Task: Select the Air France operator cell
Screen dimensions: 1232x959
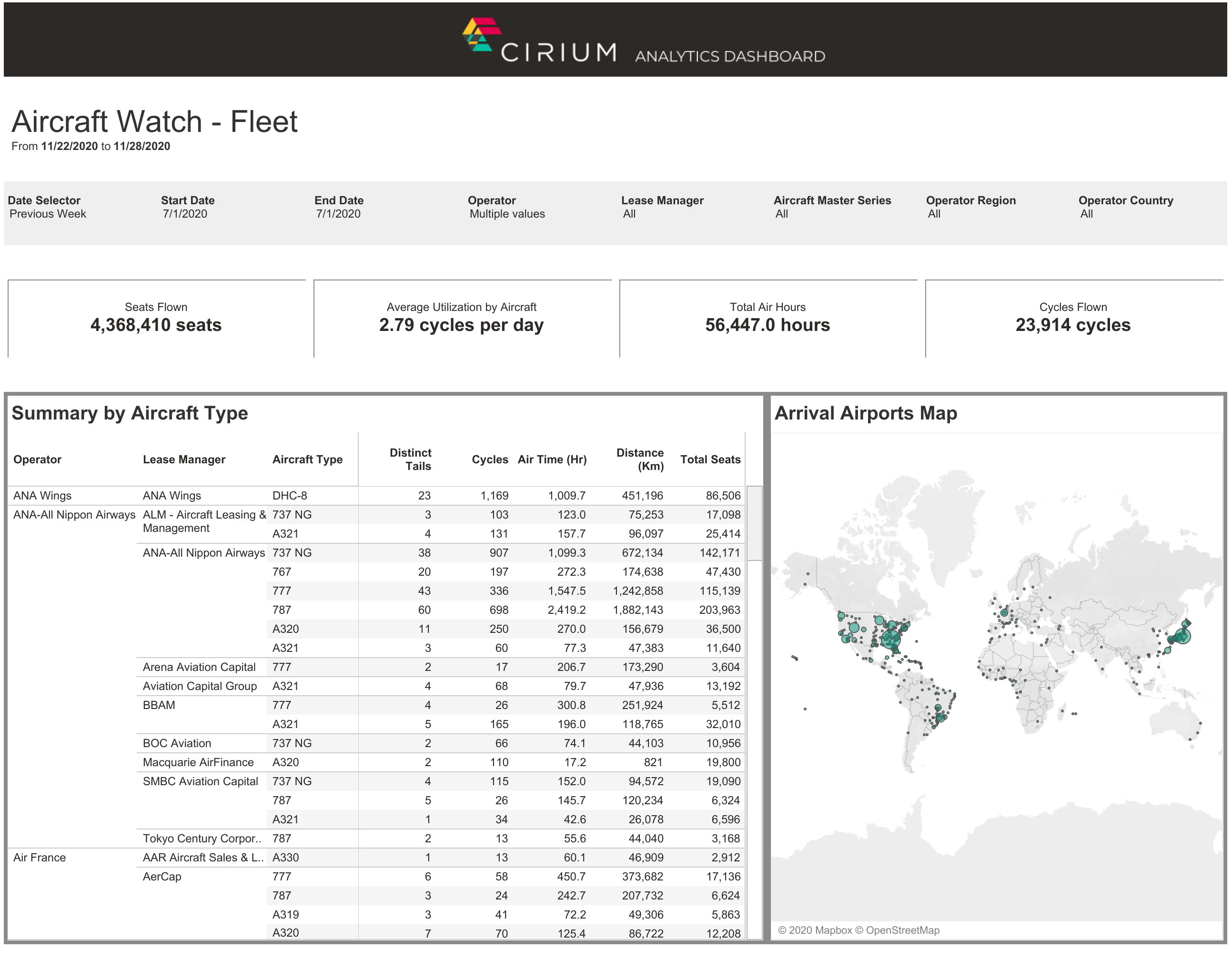Action: point(40,858)
